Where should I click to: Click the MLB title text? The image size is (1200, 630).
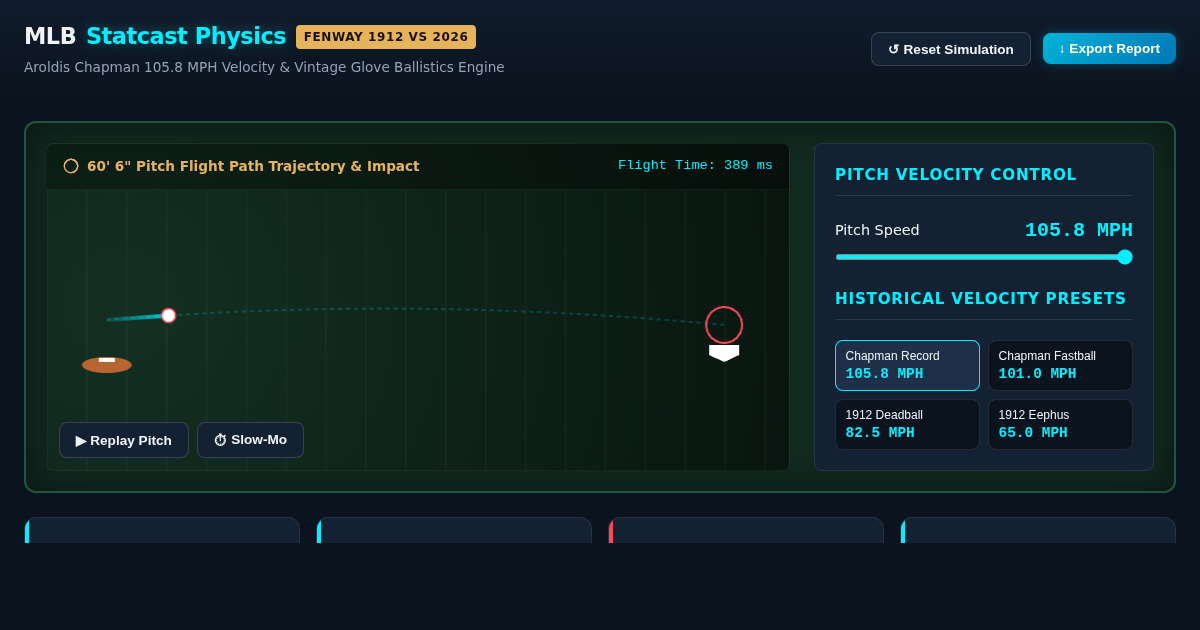(x=50, y=36)
